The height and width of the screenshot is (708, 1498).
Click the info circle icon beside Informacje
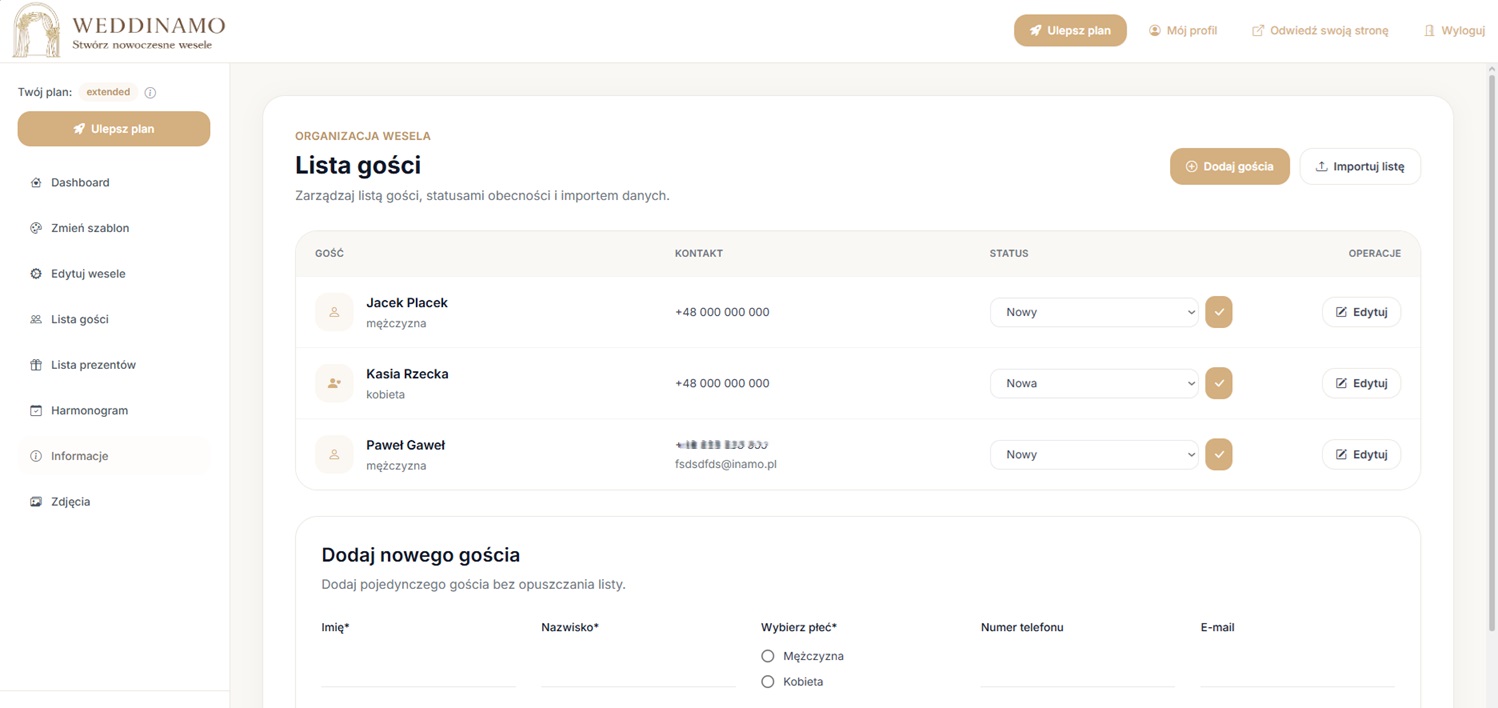(x=36, y=456)
